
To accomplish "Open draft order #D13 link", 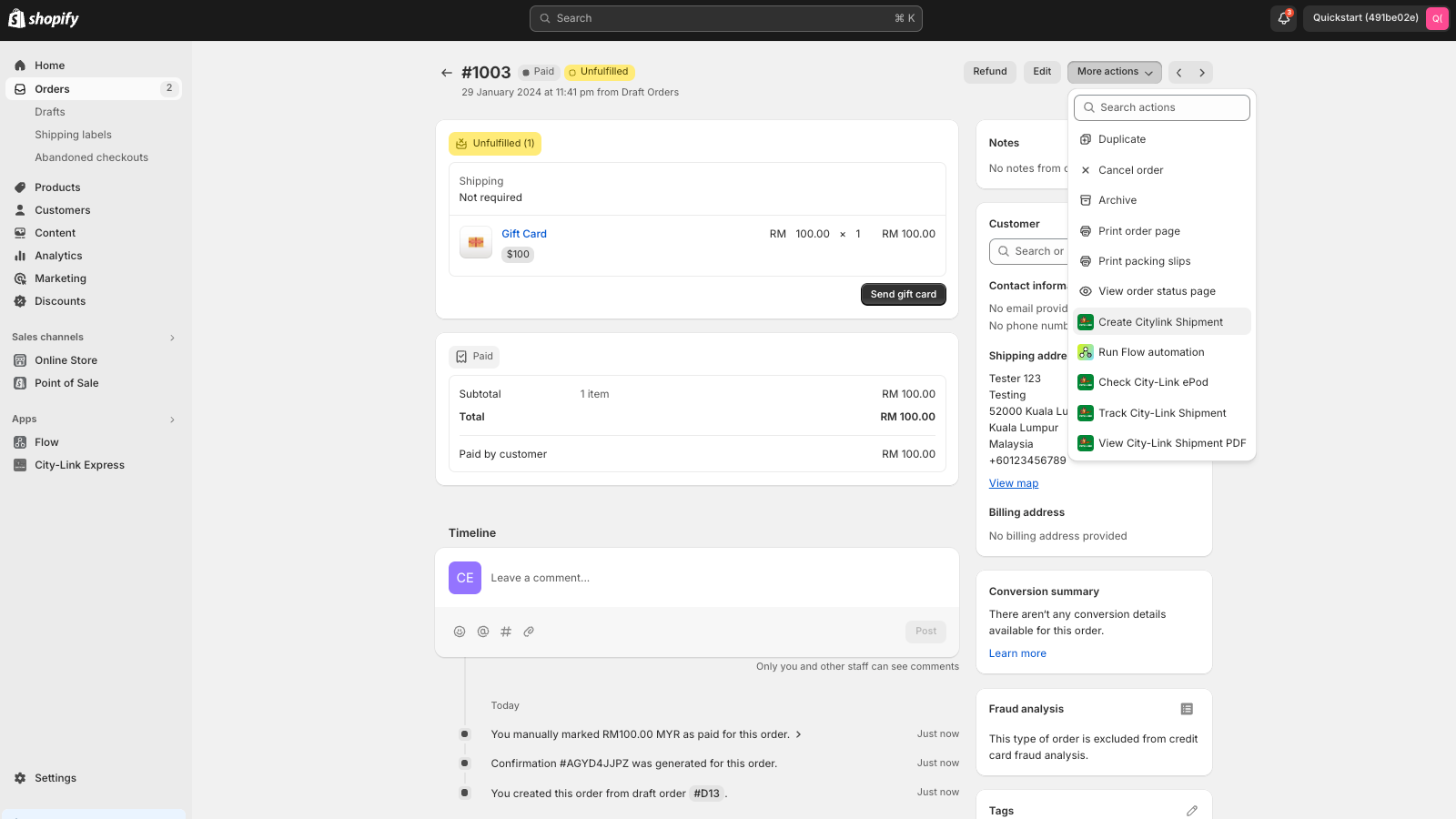I will pyautogui.click(x=706, y=794).
